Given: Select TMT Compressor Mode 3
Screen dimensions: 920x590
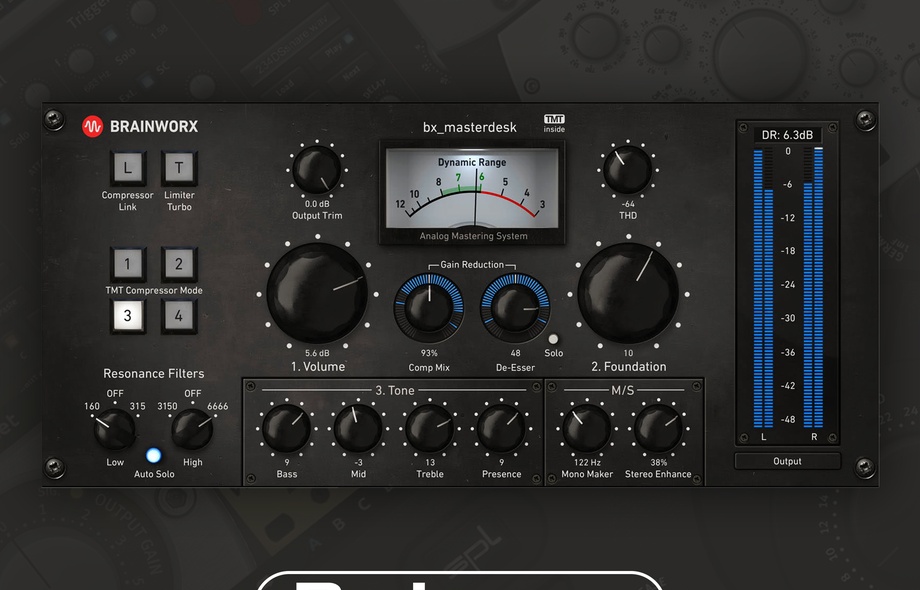Looking at the screenshot, I should click(x=128, y=316).
